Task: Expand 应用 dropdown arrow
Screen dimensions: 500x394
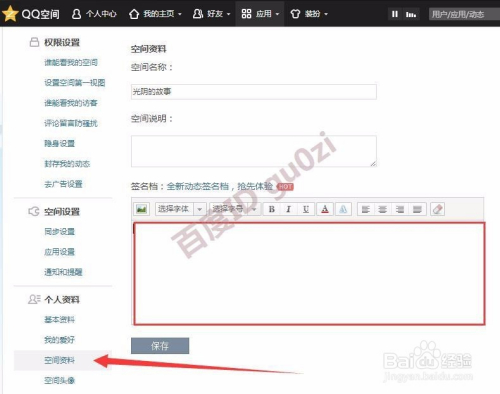Action: point(277,14)
